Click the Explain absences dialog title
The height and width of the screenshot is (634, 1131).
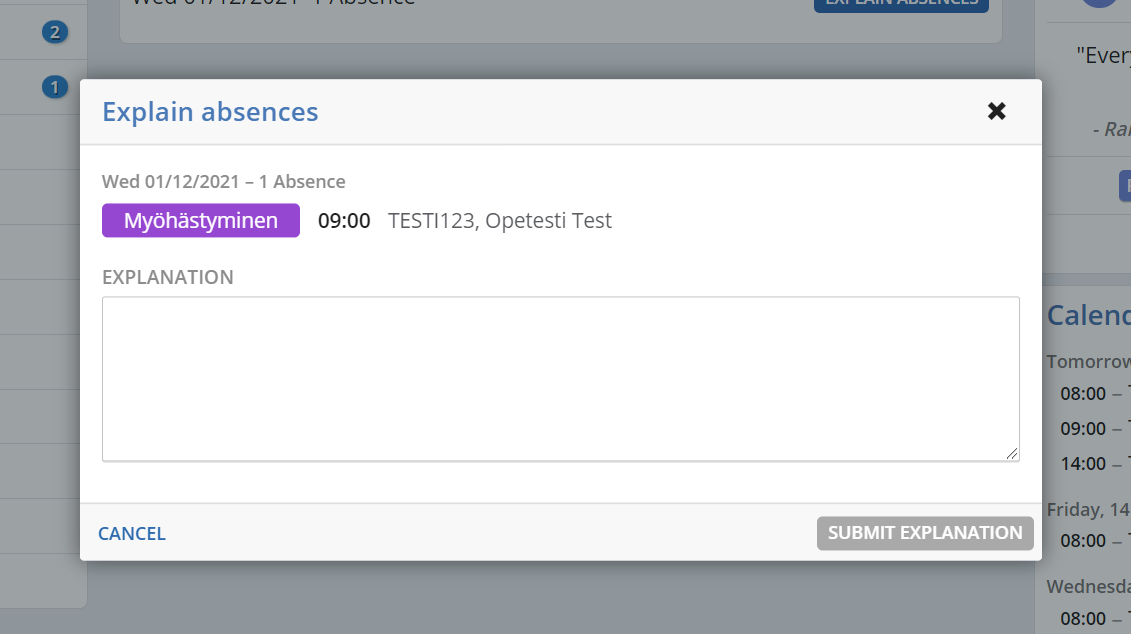click(x=210, y=112)
